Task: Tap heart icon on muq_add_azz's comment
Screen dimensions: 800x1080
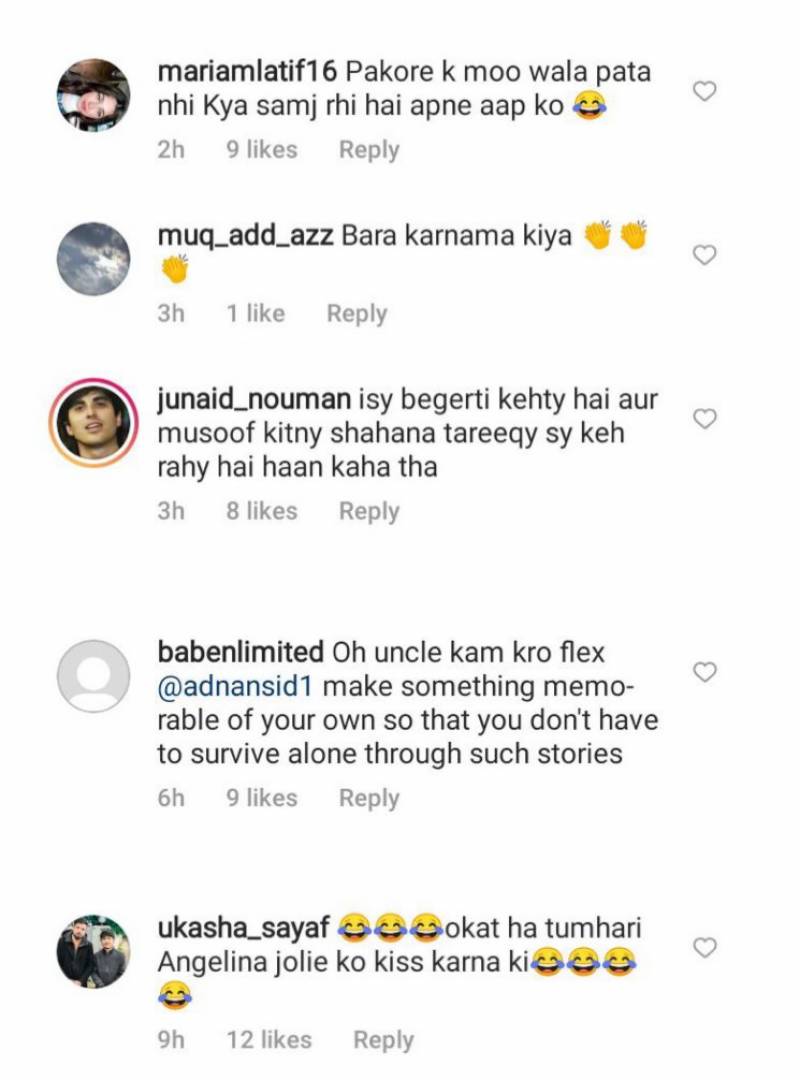Action: pyautogui.click(x=705, y=255)
